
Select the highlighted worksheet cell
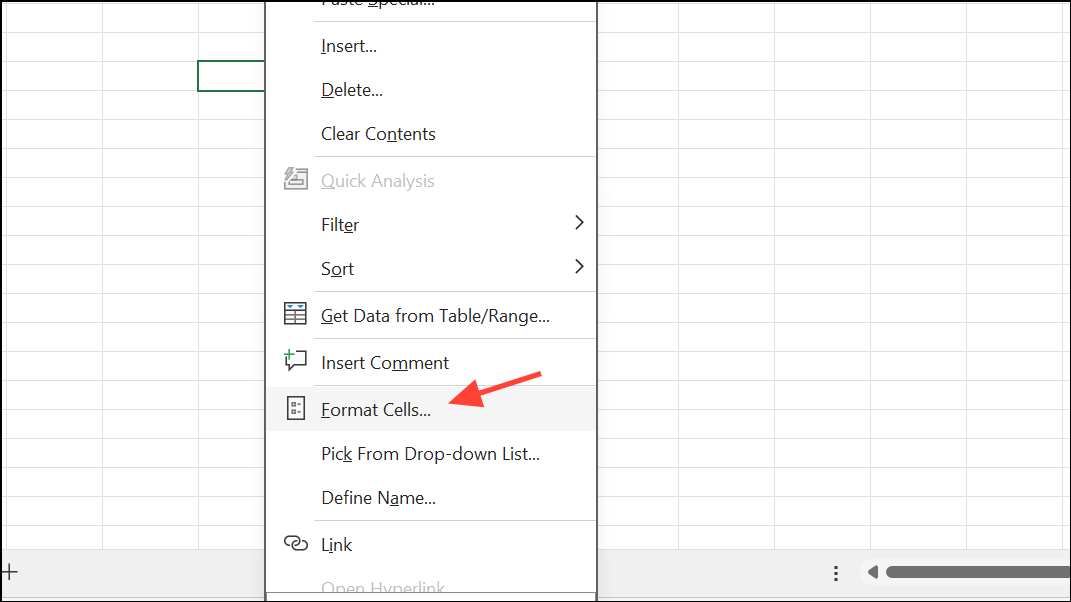tap(231, 75)
